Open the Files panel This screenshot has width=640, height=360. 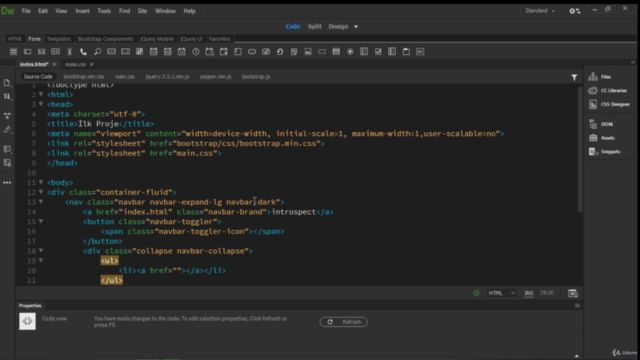coord(600,77)
